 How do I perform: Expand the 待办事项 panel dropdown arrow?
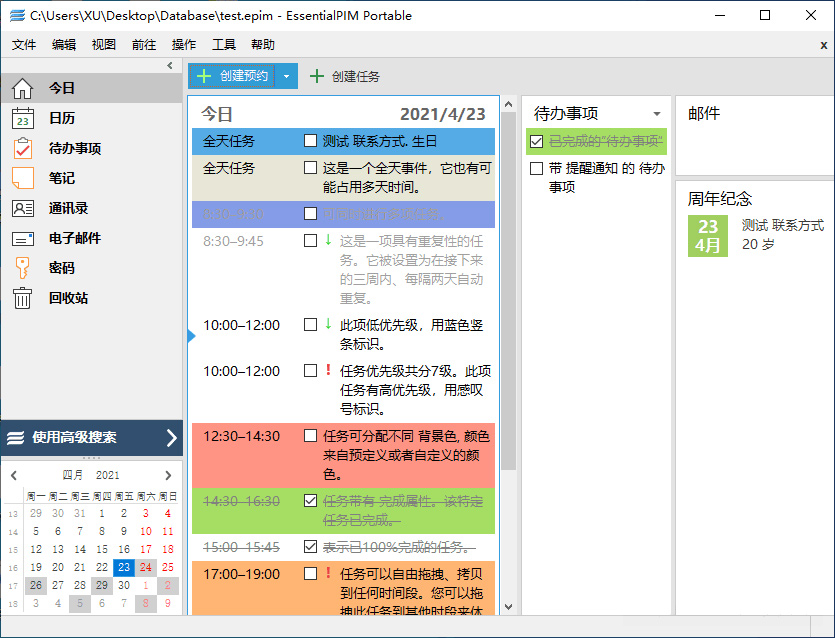657,113
